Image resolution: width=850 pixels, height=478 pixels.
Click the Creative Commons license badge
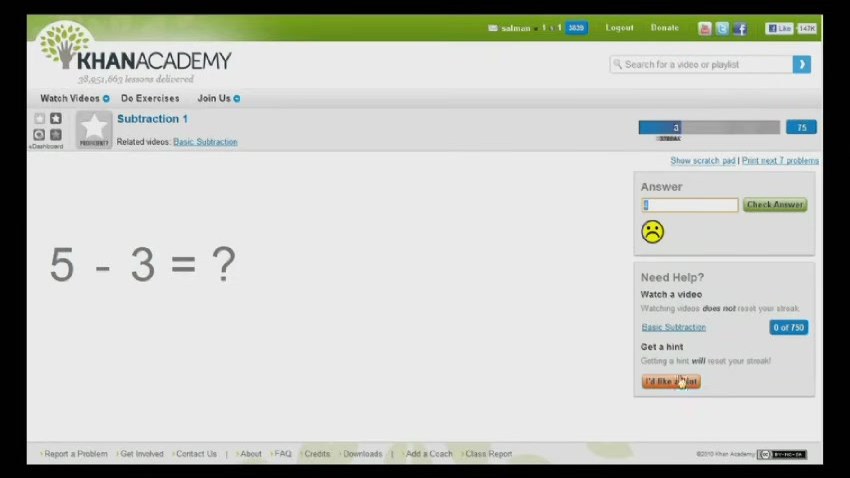point(782,454)
